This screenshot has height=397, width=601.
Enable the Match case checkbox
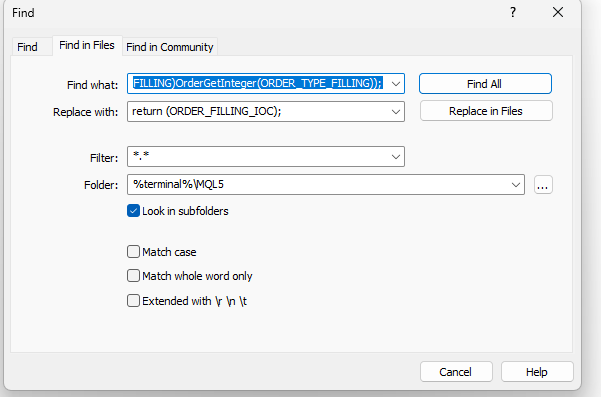pos(133,252)
